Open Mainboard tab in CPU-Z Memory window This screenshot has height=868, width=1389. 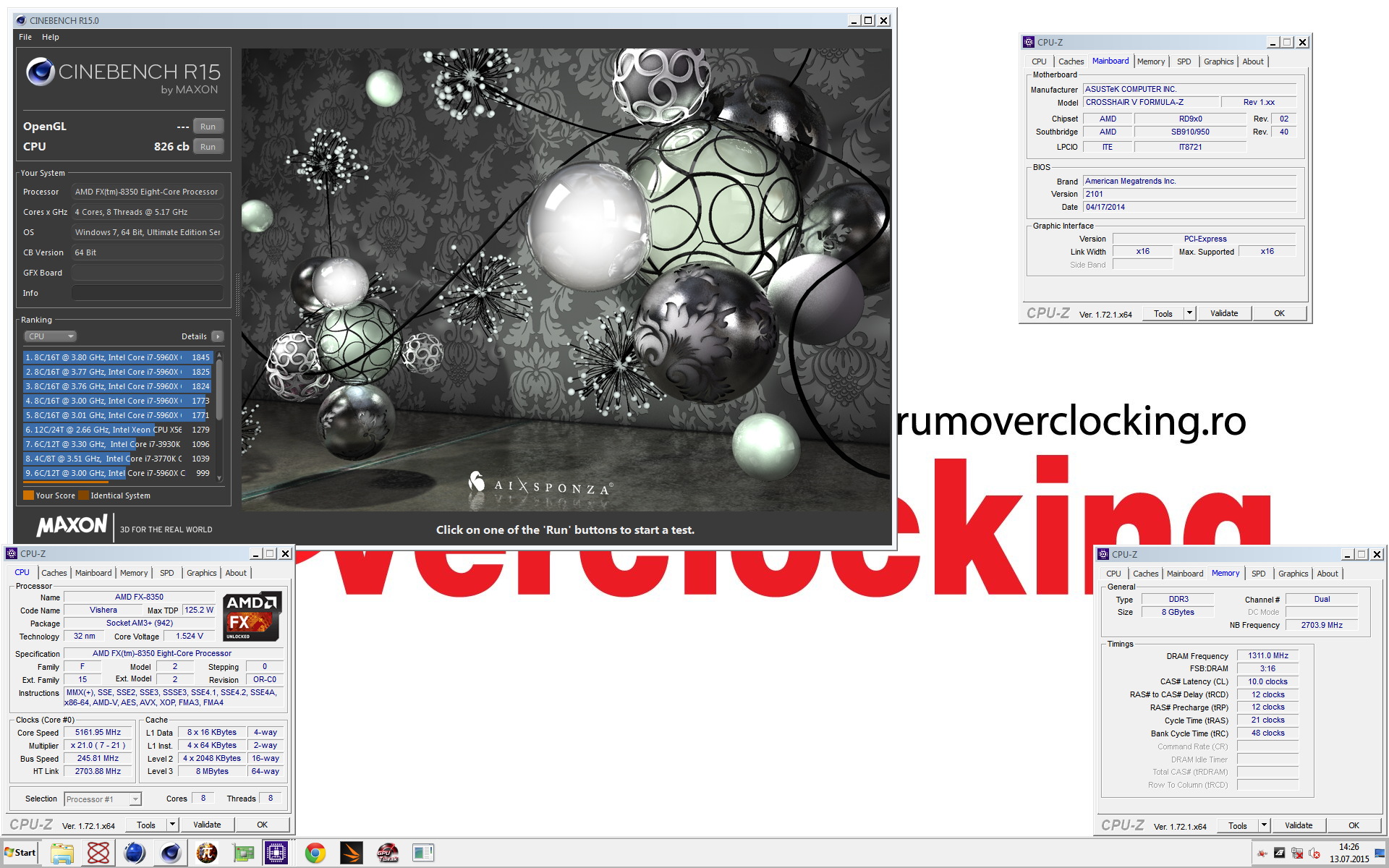pyautogui.click(x=1185, y=574)
